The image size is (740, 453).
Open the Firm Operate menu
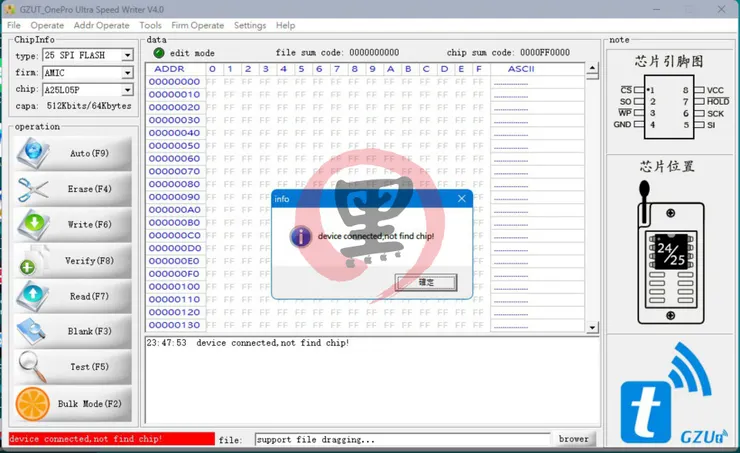pos(197,25)
